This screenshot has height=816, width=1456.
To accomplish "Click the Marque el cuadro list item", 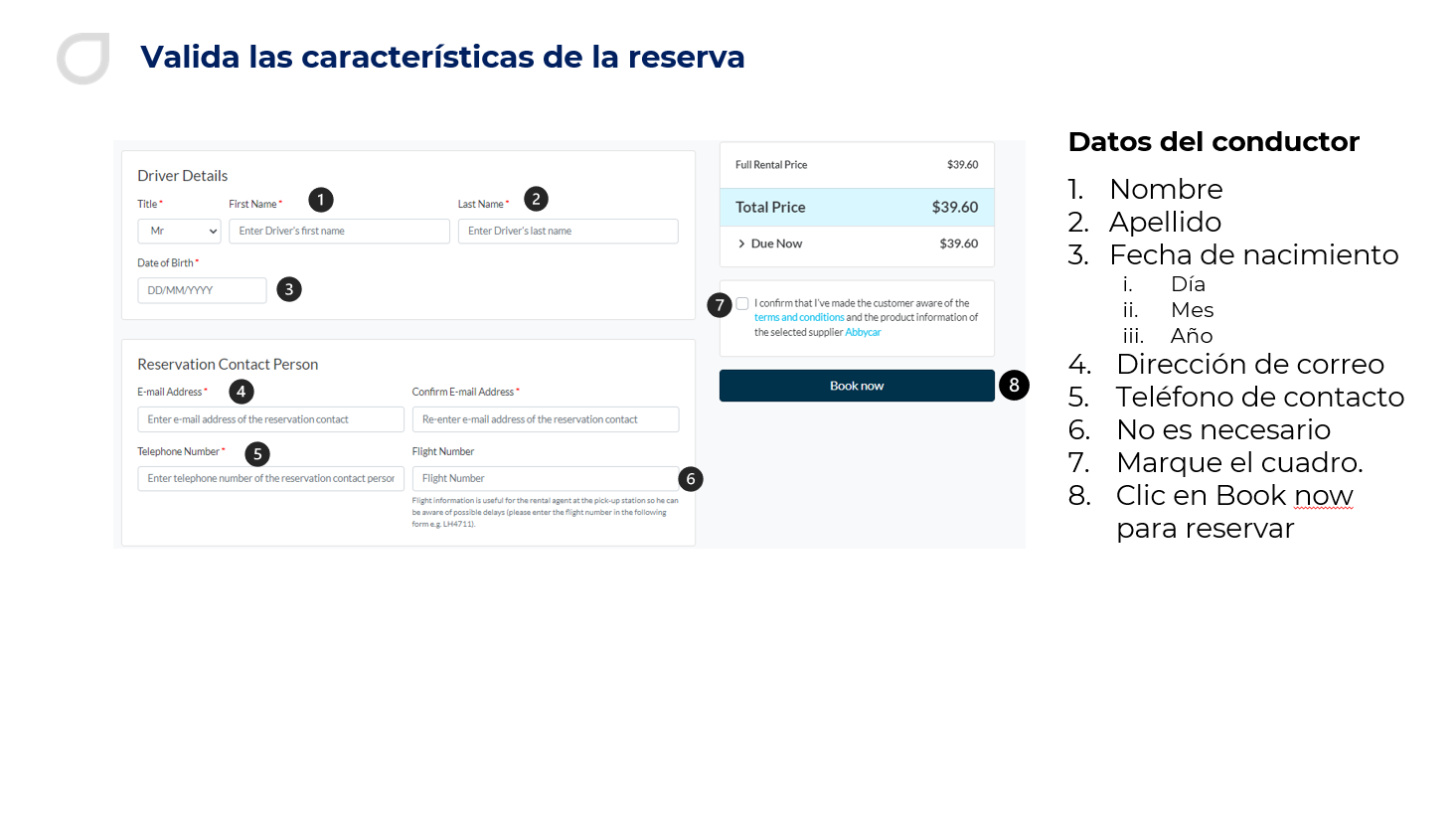I will (x=1239, y=463).
